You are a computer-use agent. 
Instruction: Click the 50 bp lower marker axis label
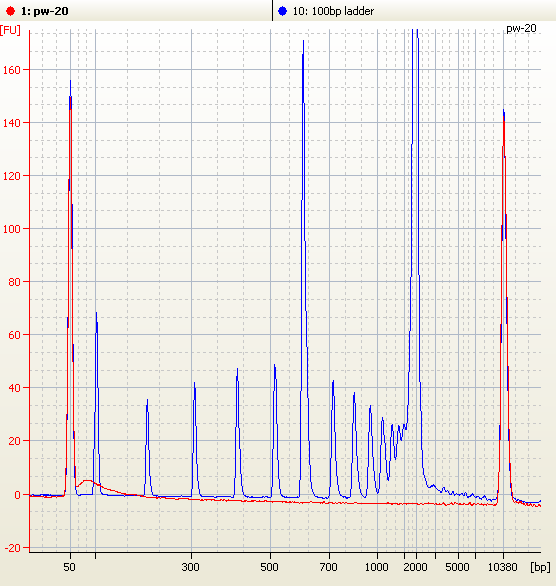(69, 567)
